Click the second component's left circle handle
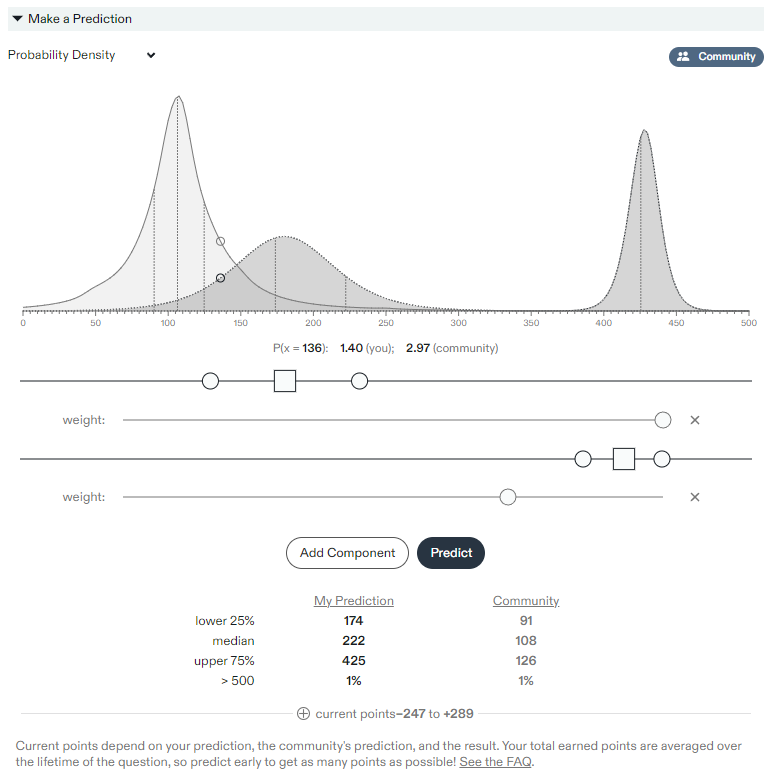The width and height of the screenshot is (769, 773). [x=583, y=459]
